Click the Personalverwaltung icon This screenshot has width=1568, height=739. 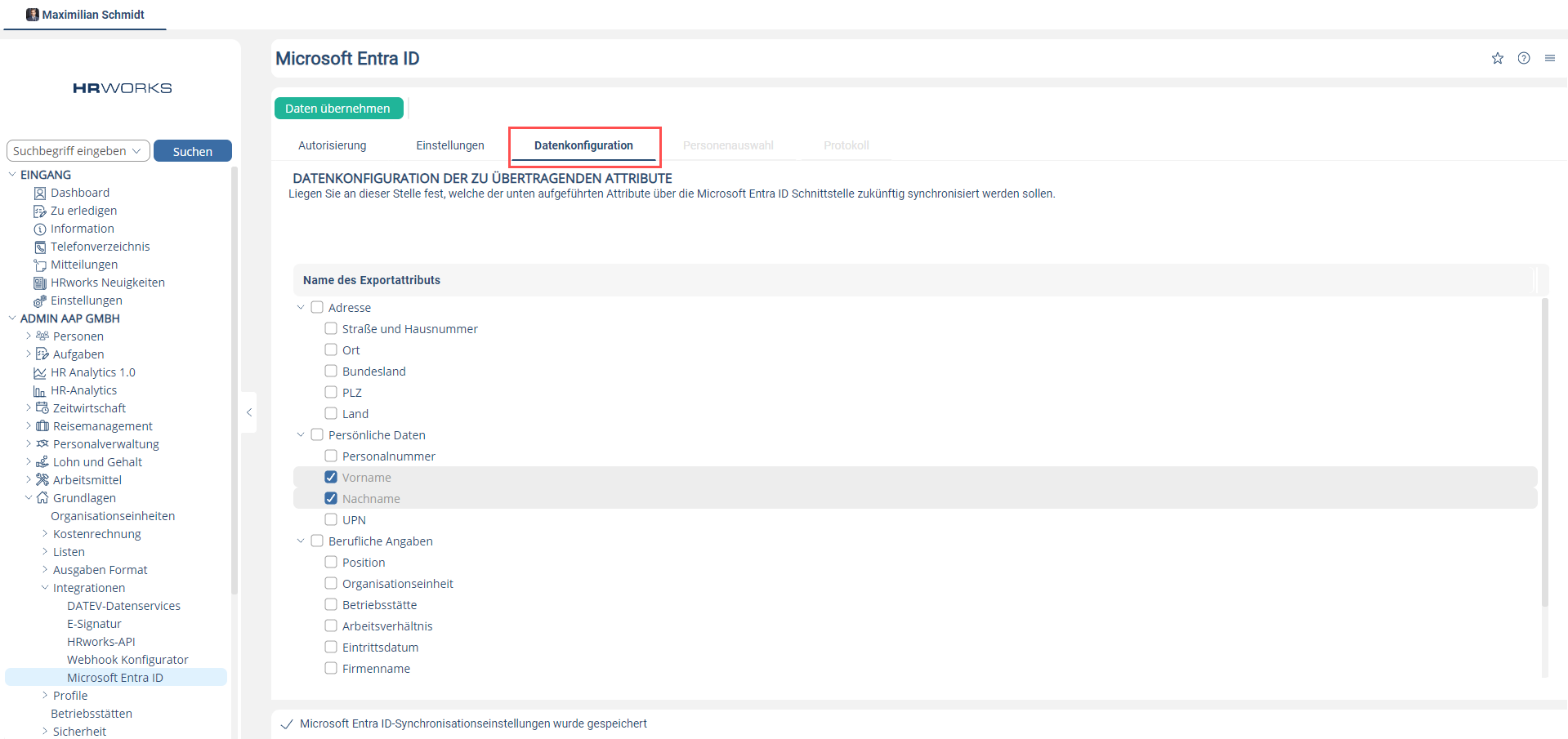pyautogui.click(x=42, y=444)
